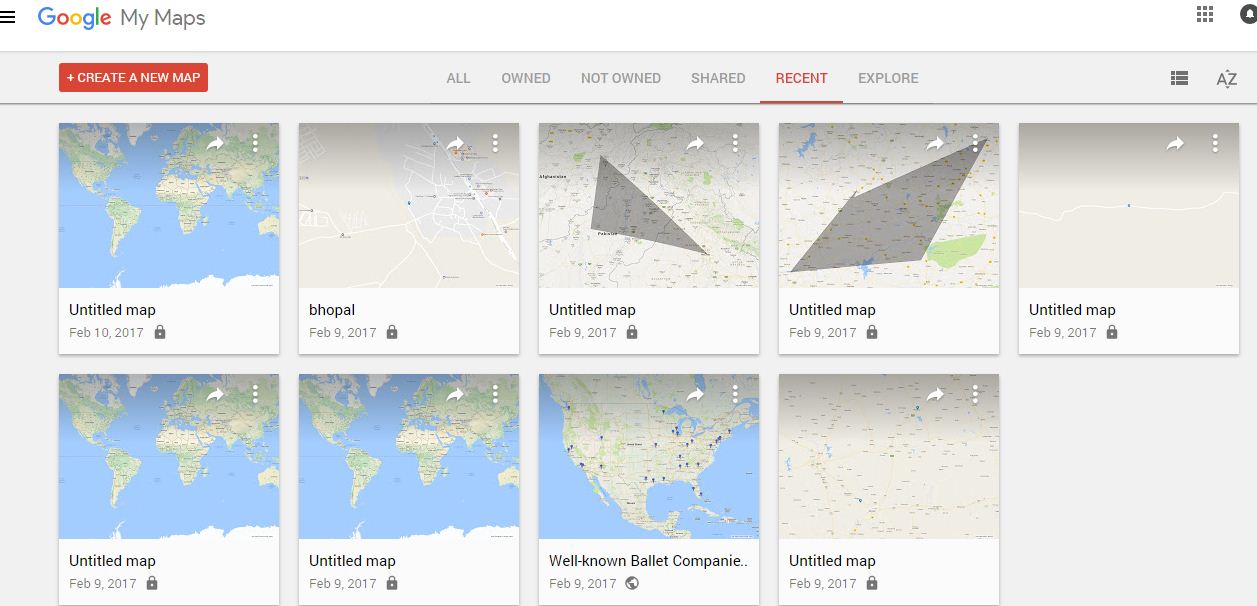Image resolution: width=1257 pixels, height=606 pixels.
Task: Open the SHARED tab
Action: pos(718,78)
